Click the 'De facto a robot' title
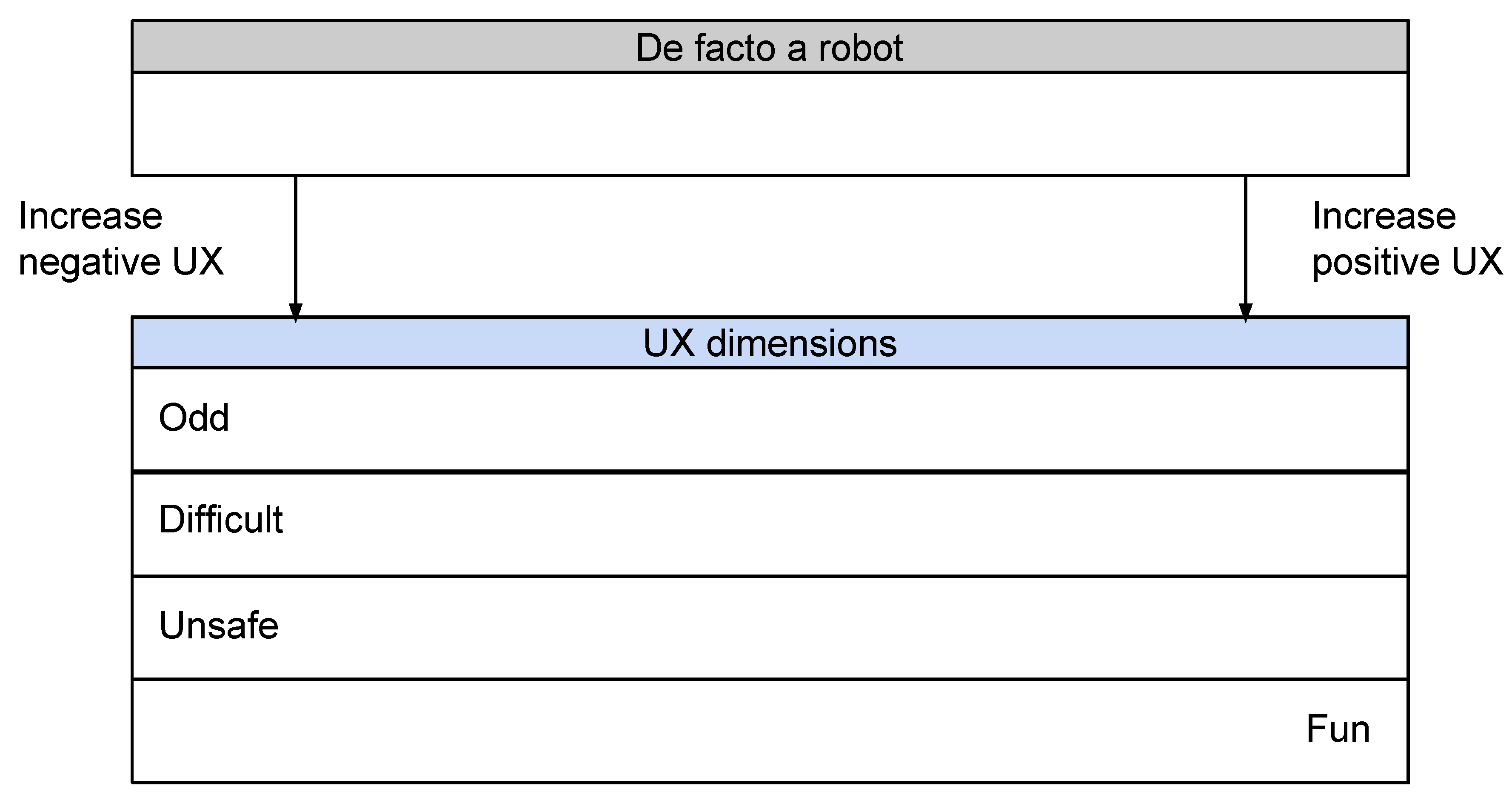 pos(769,48)
